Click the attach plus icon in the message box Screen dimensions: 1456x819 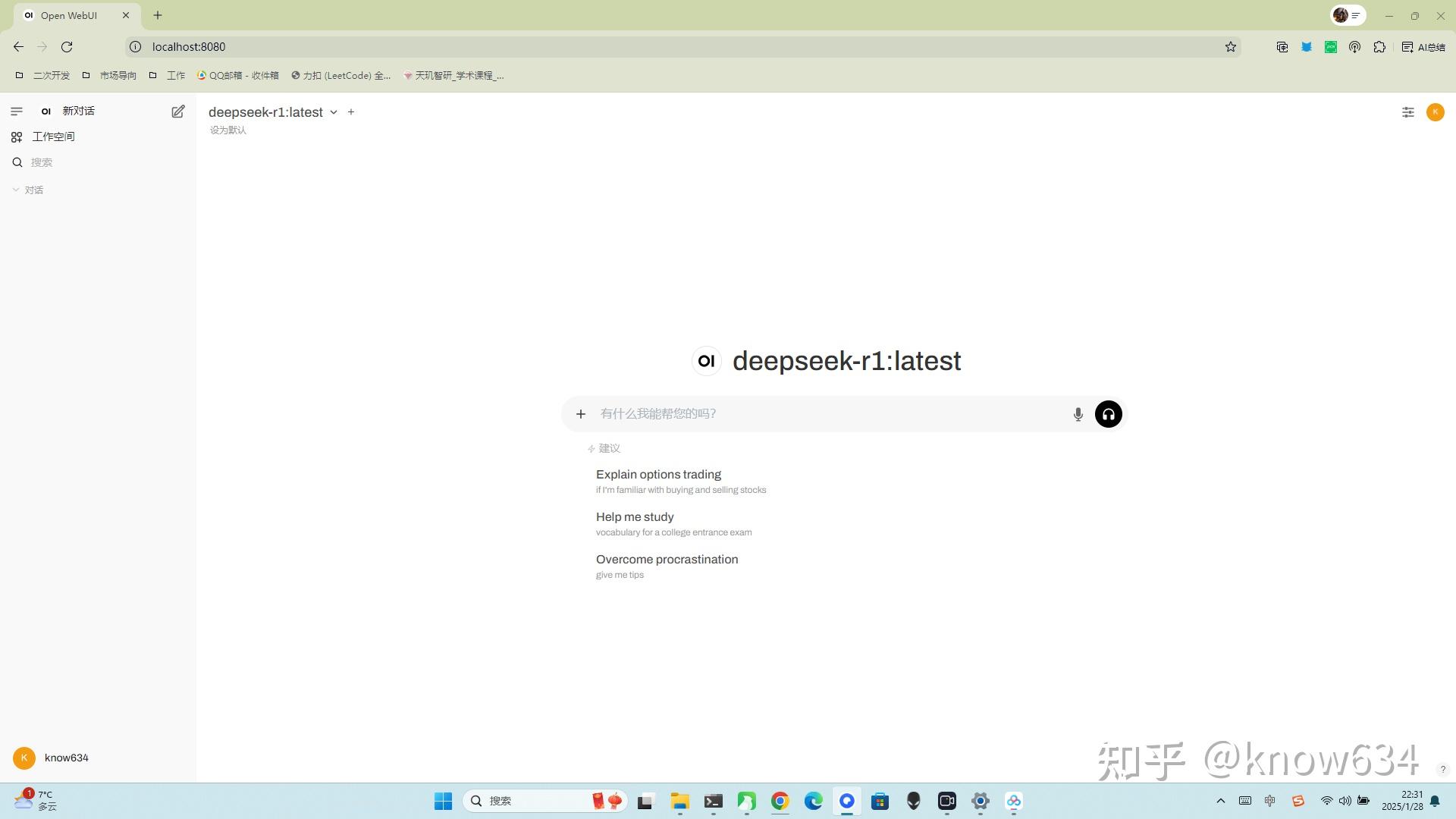[x=581, y=414]
